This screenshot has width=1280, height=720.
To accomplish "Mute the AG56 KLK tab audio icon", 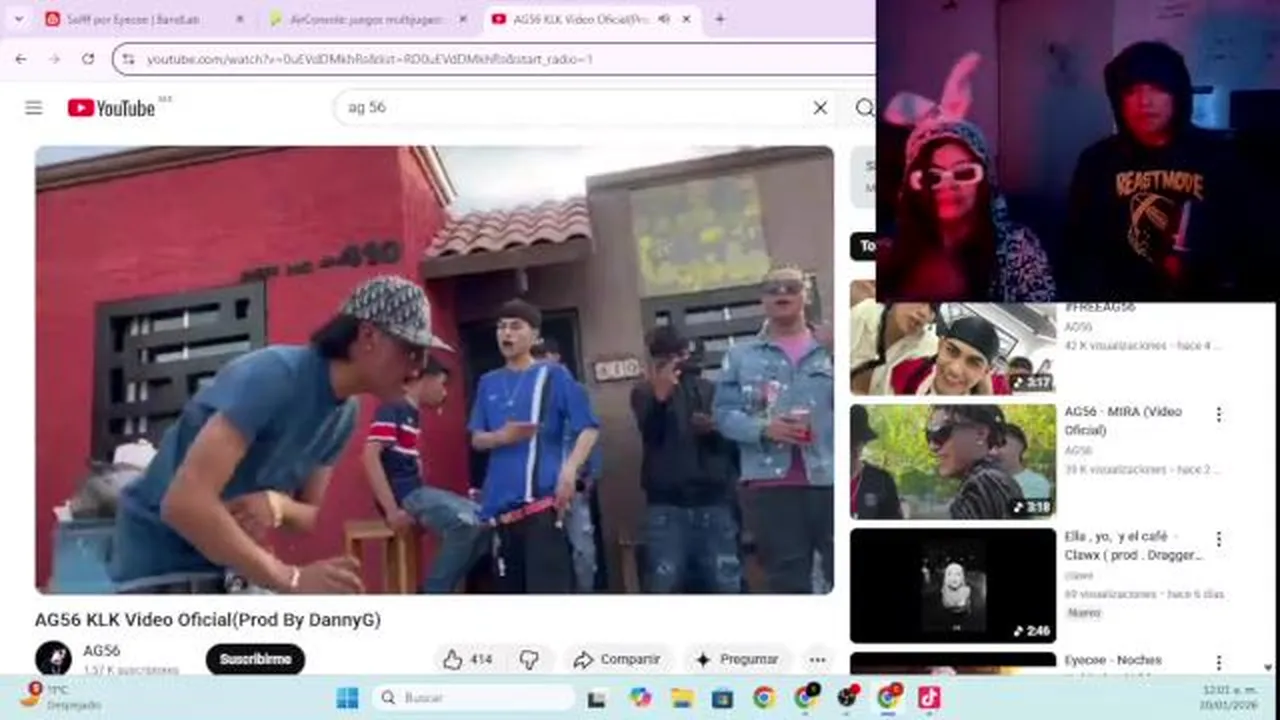I will click(x=664, y=19).
